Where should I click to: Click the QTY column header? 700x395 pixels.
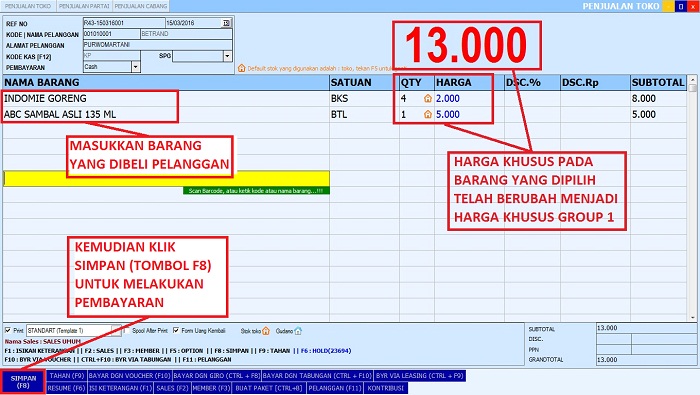click(x=417, y=83)
